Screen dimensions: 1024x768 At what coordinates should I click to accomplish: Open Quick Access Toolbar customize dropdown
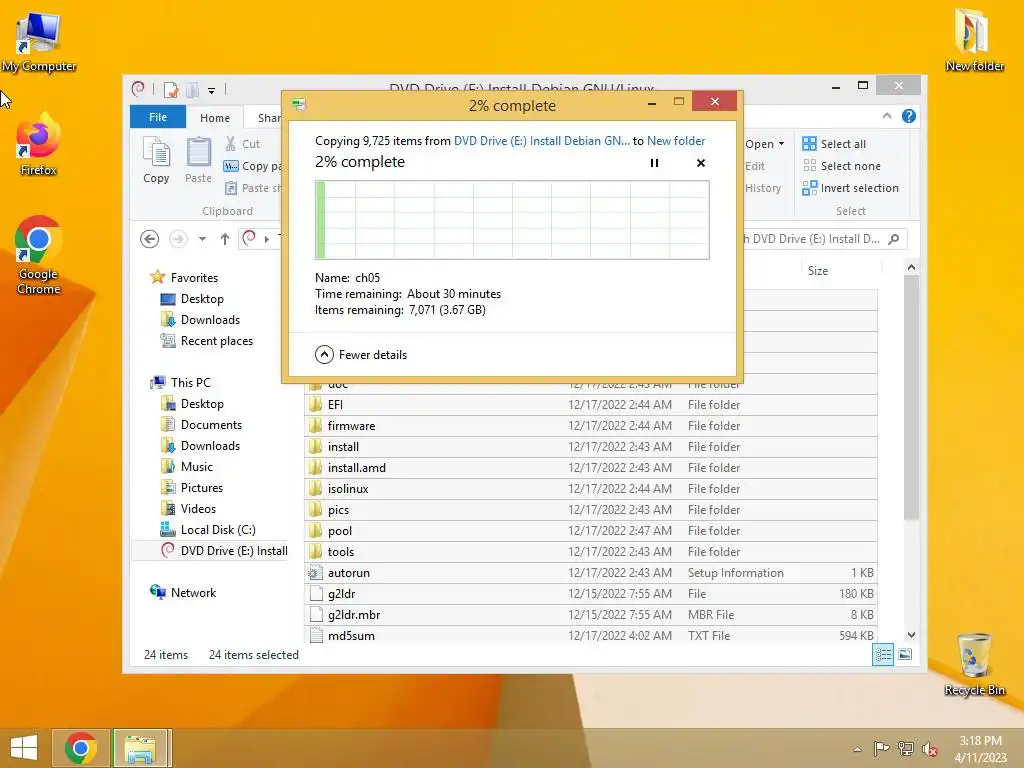211,91
